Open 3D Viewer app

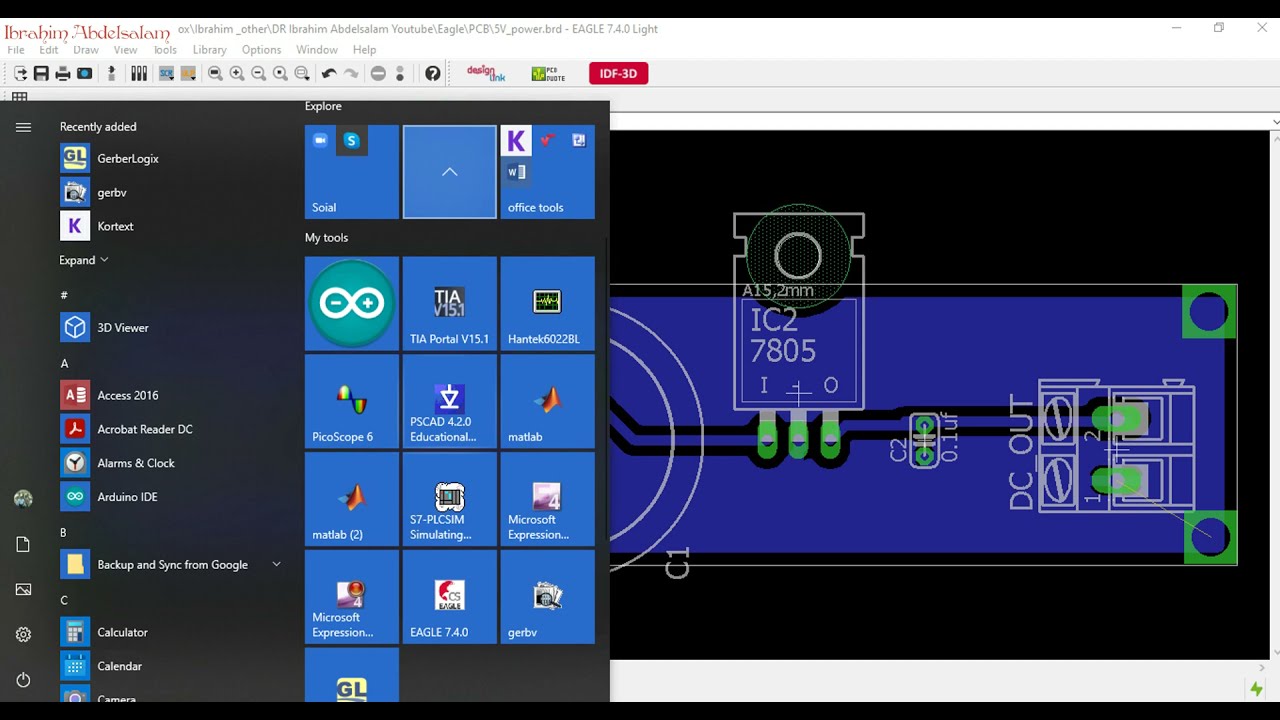[x=170, y=327]
